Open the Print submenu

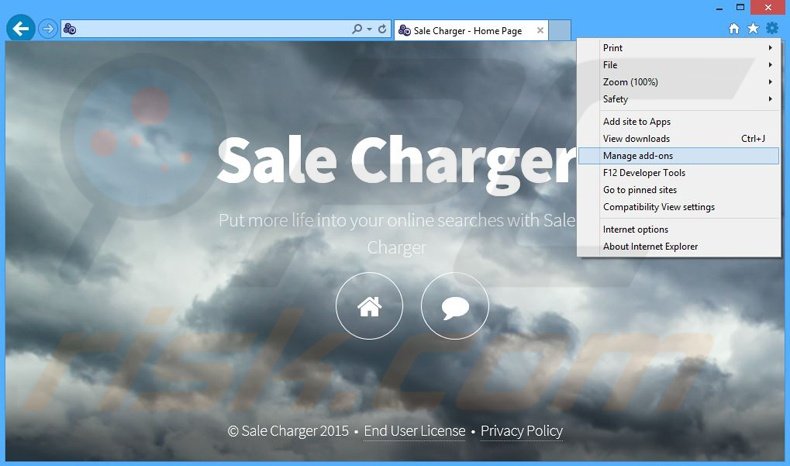point(679,48)
